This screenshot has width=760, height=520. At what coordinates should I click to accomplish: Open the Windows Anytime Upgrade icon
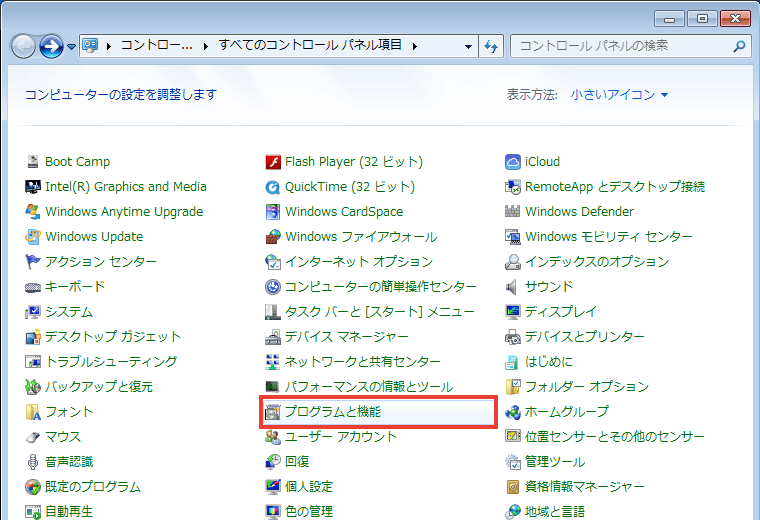(32, 212)
